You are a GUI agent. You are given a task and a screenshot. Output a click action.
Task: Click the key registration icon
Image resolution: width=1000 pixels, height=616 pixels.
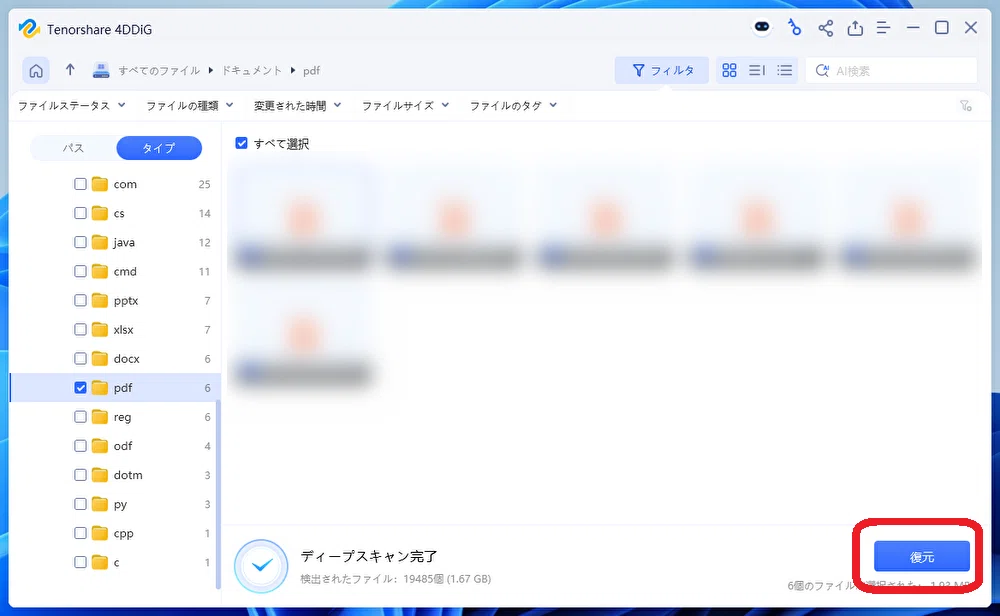[x=794, y=27]
